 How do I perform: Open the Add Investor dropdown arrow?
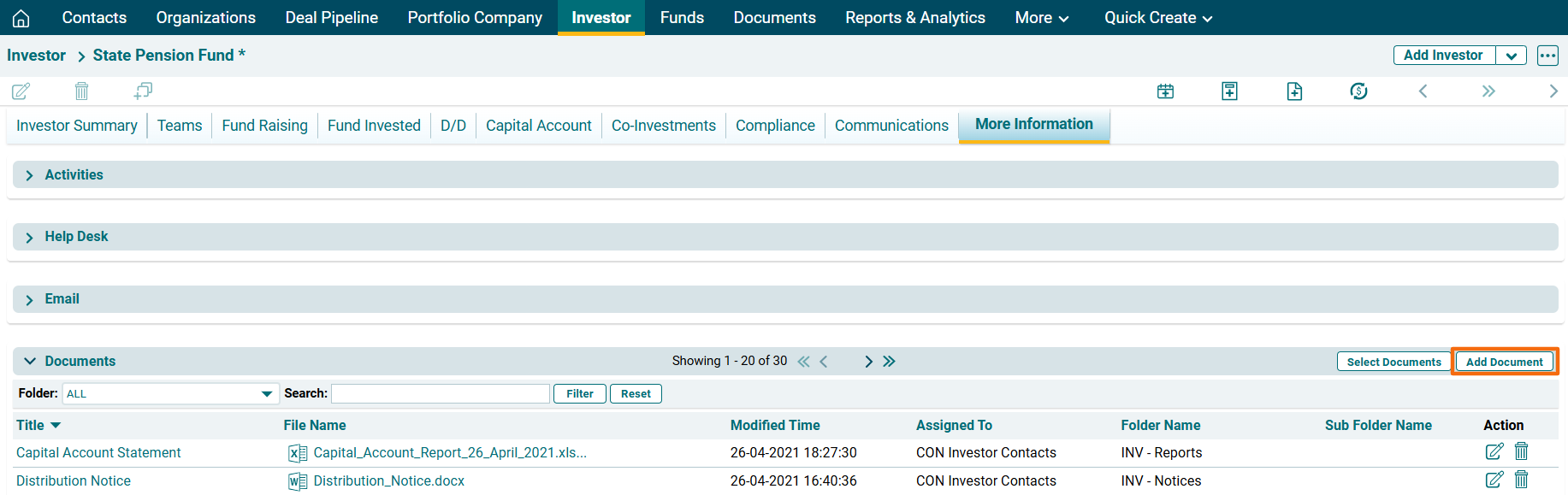1511,56
